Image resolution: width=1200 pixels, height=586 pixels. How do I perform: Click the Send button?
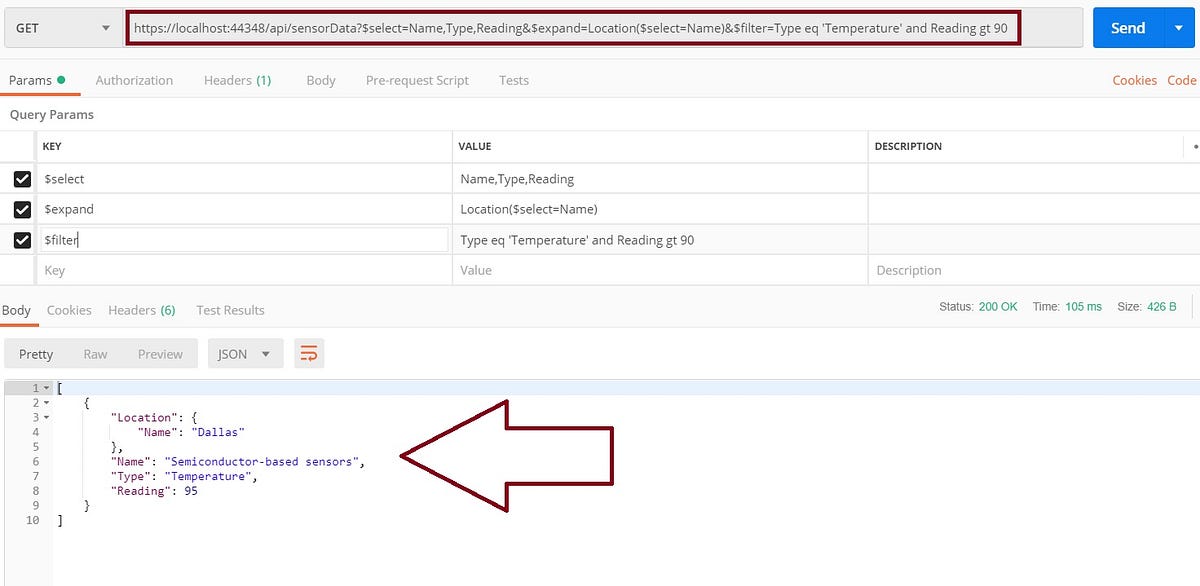click(x=1128, y=27)
